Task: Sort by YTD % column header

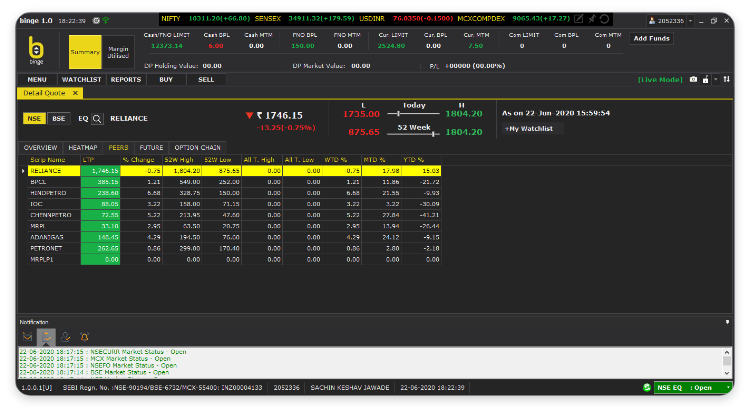Action: [421, 160]
